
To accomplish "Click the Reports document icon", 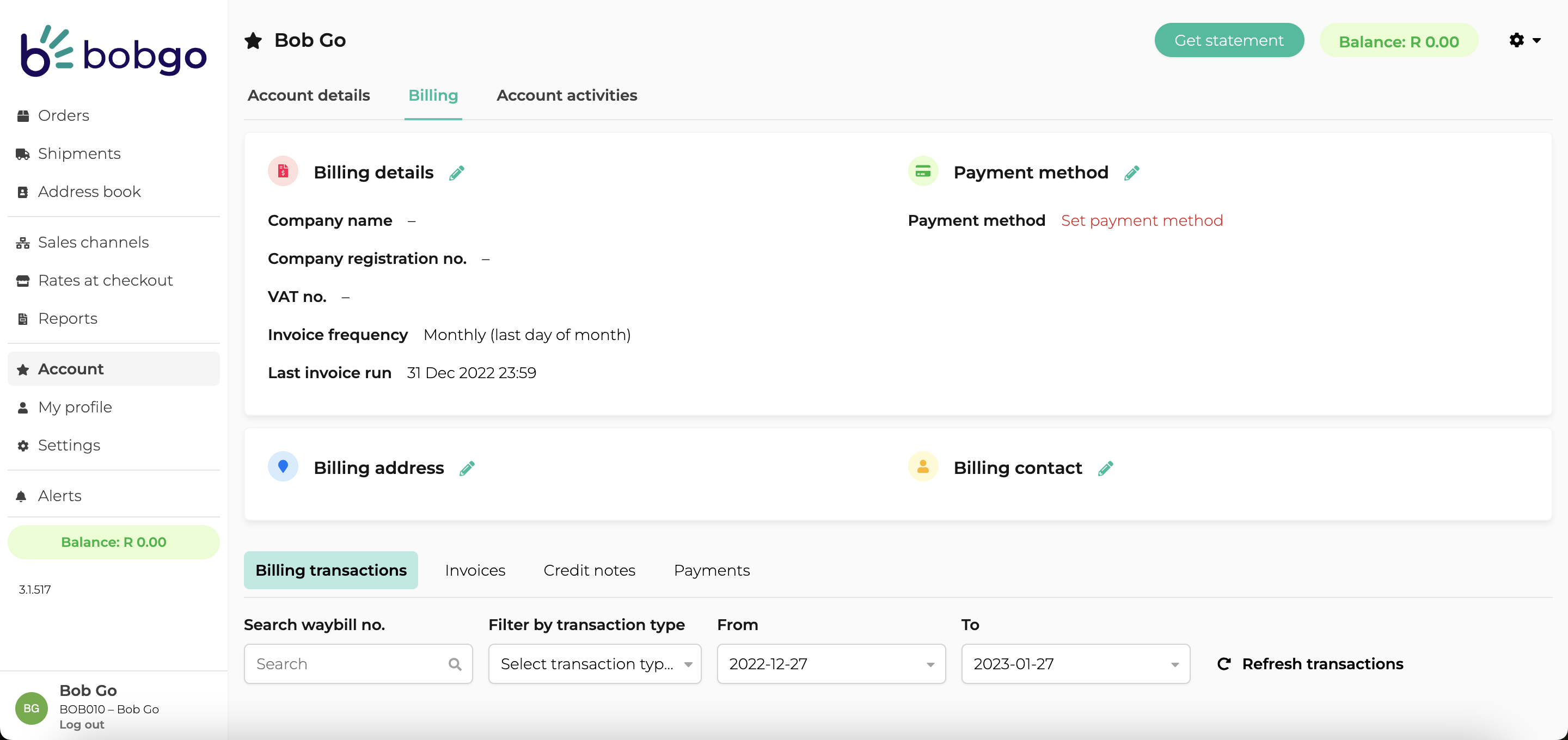I will coord(23,319).
